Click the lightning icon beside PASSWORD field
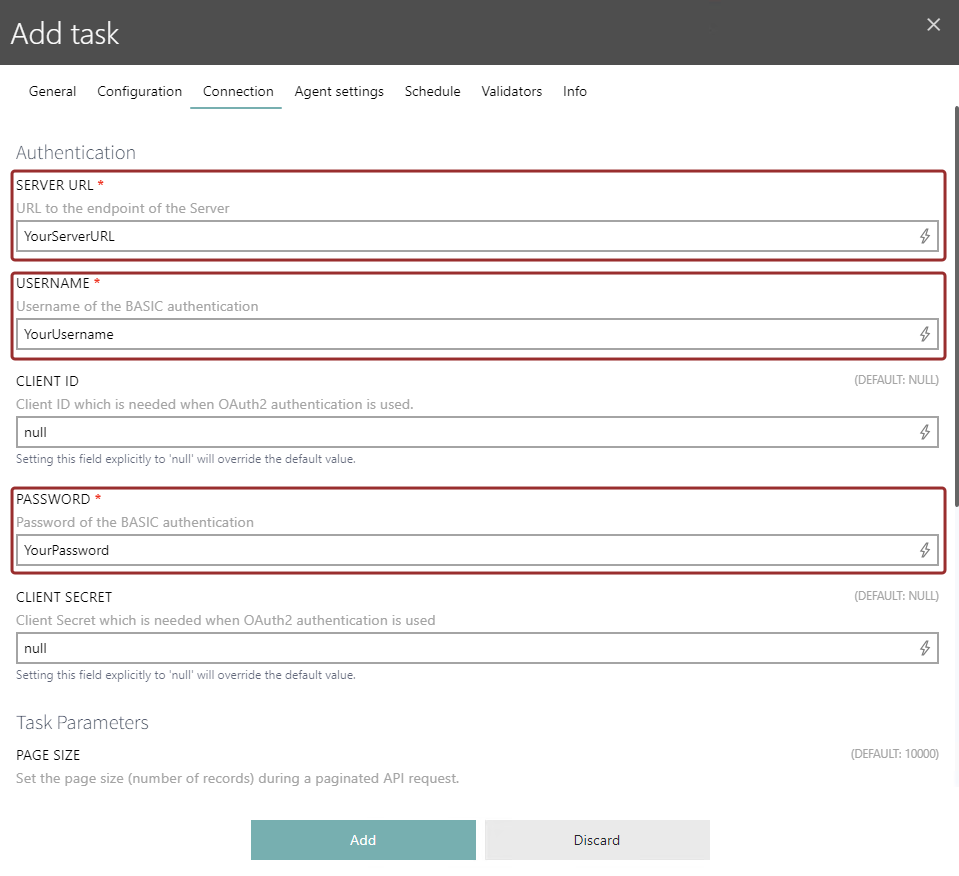 925,550
